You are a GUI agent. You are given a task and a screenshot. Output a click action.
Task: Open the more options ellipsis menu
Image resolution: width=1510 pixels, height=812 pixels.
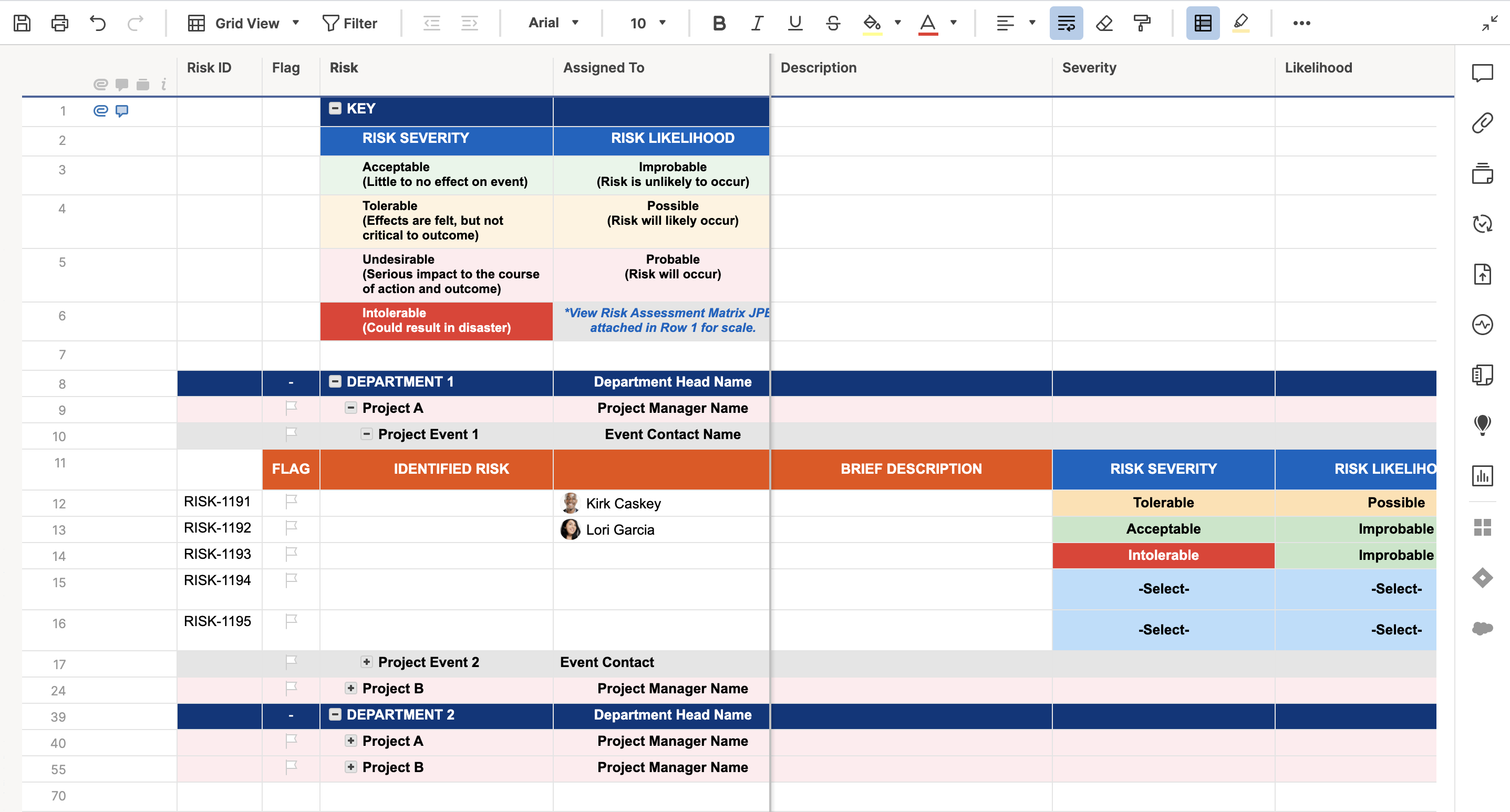coord(1301,24)
